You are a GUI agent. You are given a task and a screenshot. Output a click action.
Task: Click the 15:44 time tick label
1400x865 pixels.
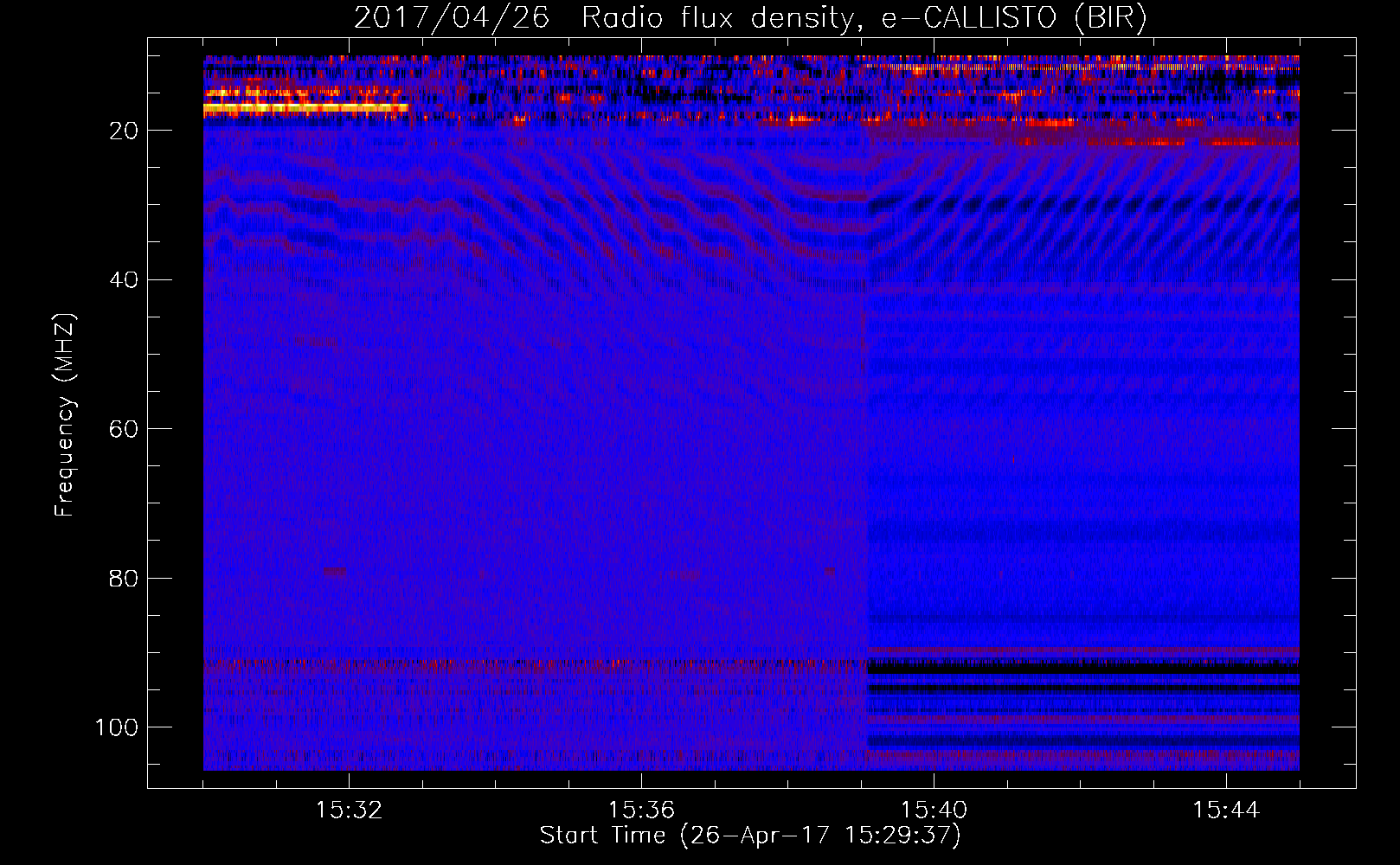[1226, 811]
